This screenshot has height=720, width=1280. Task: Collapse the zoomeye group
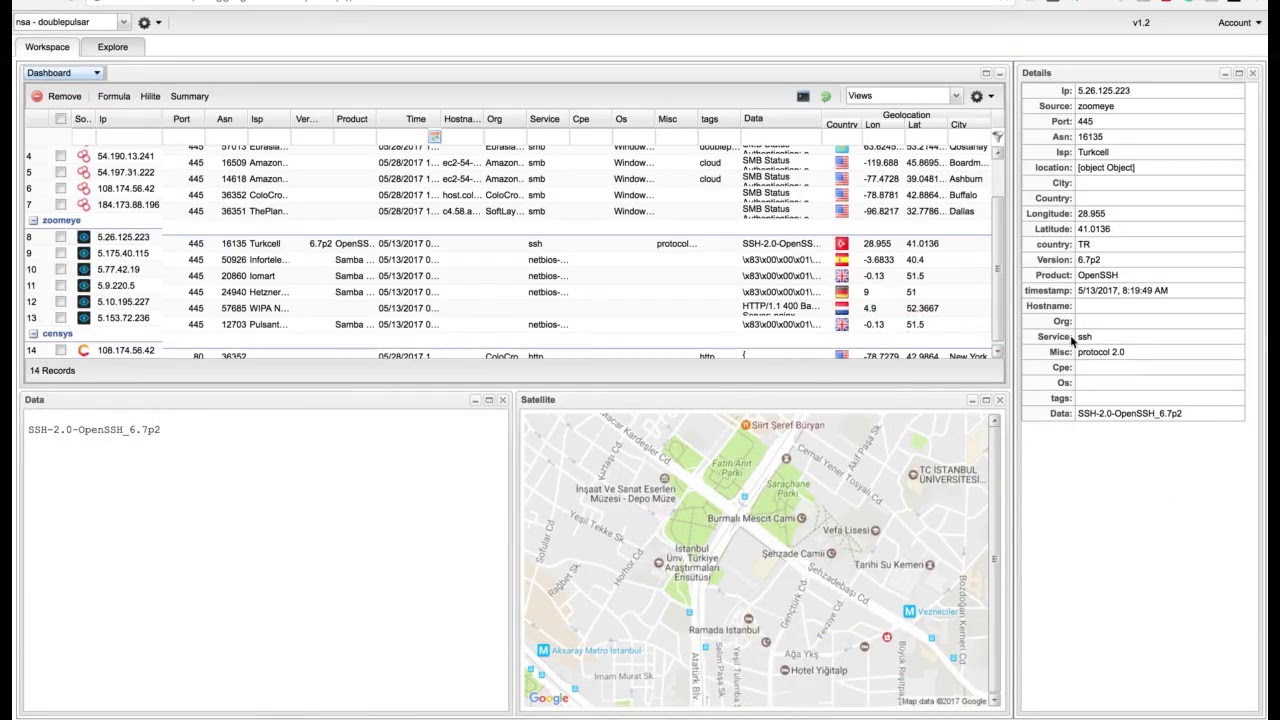point(33,221)
